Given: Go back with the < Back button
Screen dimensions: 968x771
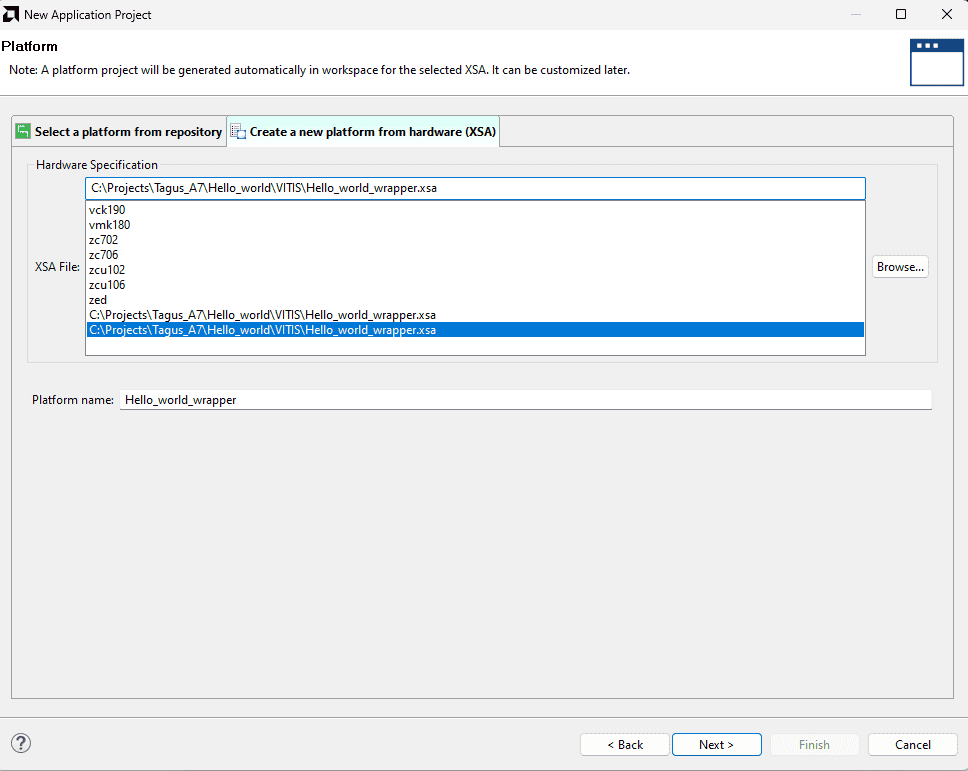Looking at the screenshot, I should point(625,744).
